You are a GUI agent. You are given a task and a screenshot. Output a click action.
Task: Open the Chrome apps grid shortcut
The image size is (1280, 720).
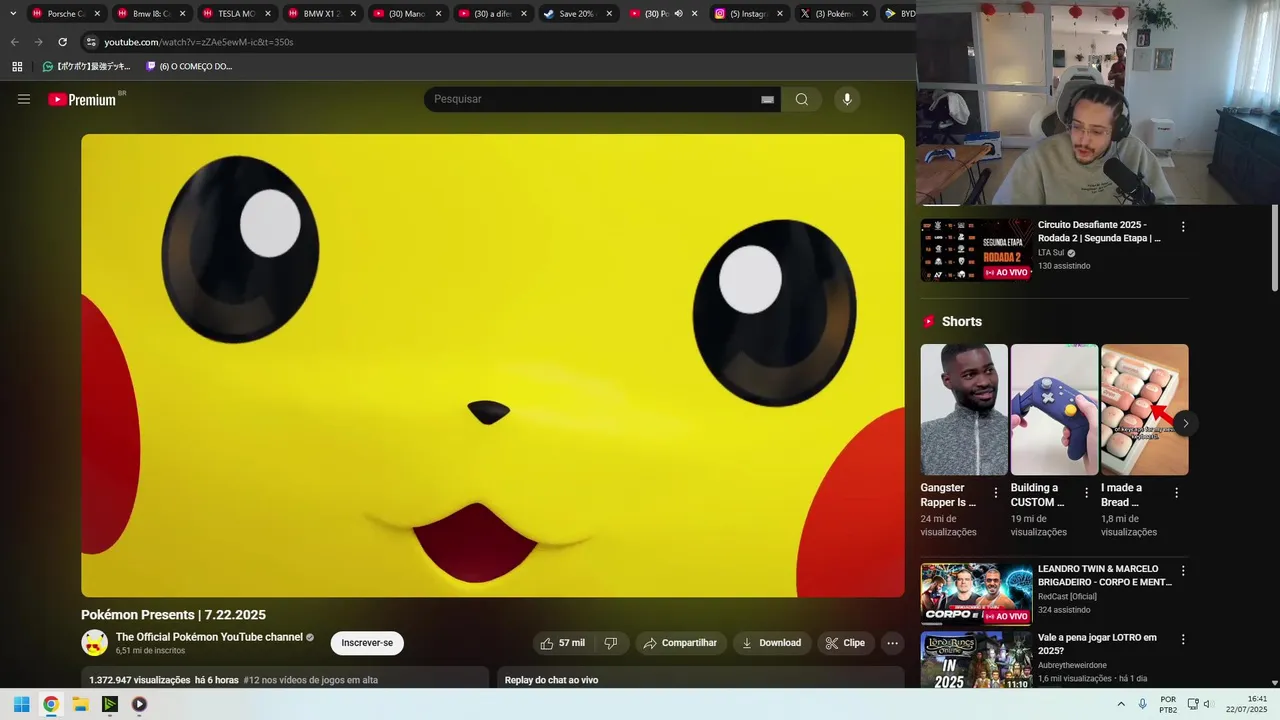(x=17, y=67)
